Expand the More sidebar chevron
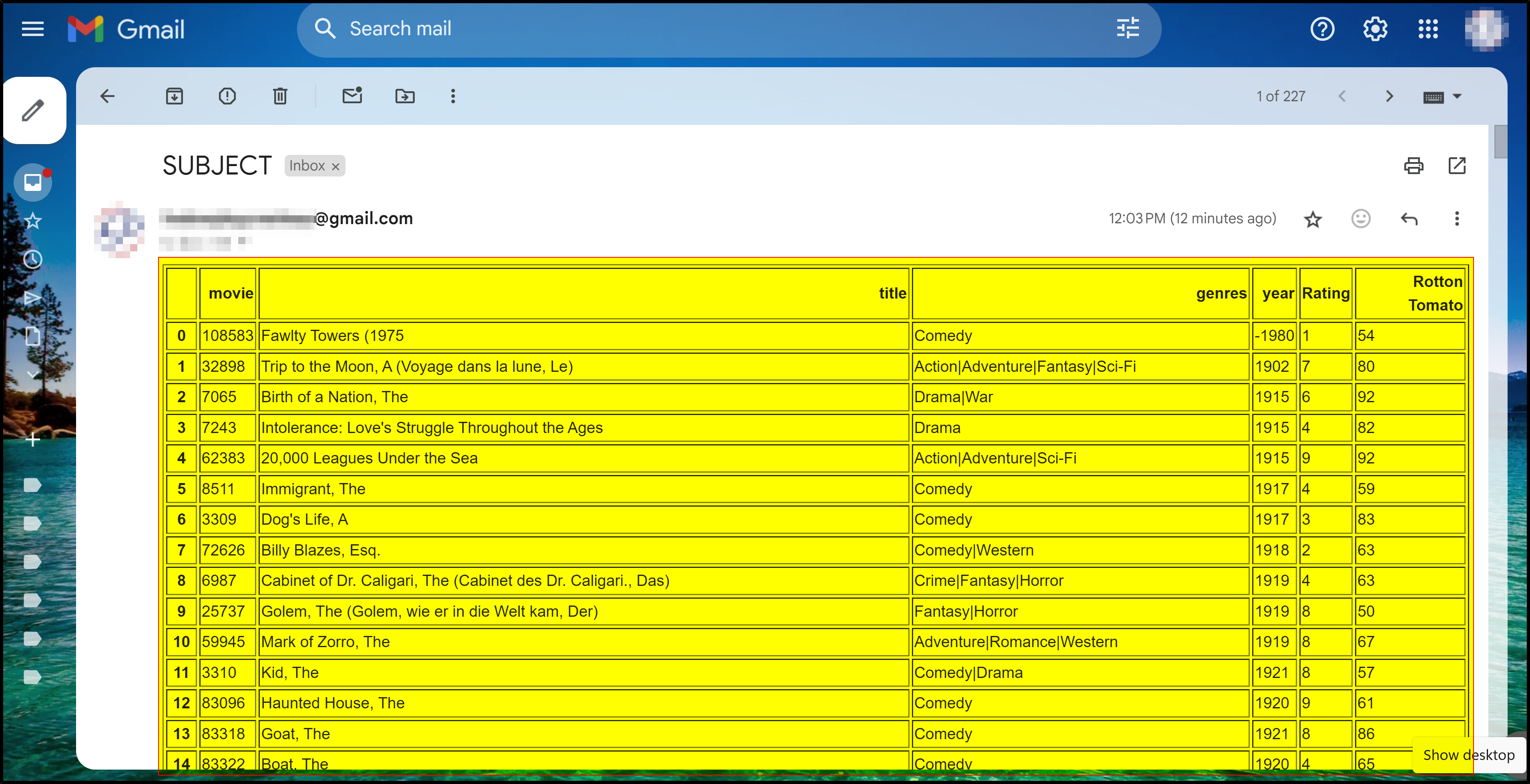 [x=33, y=375]
